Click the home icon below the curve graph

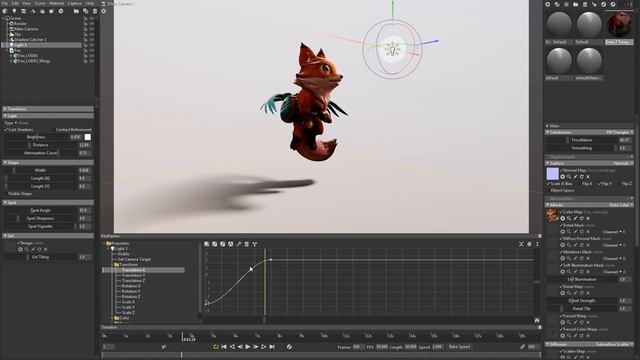[537, 320]
